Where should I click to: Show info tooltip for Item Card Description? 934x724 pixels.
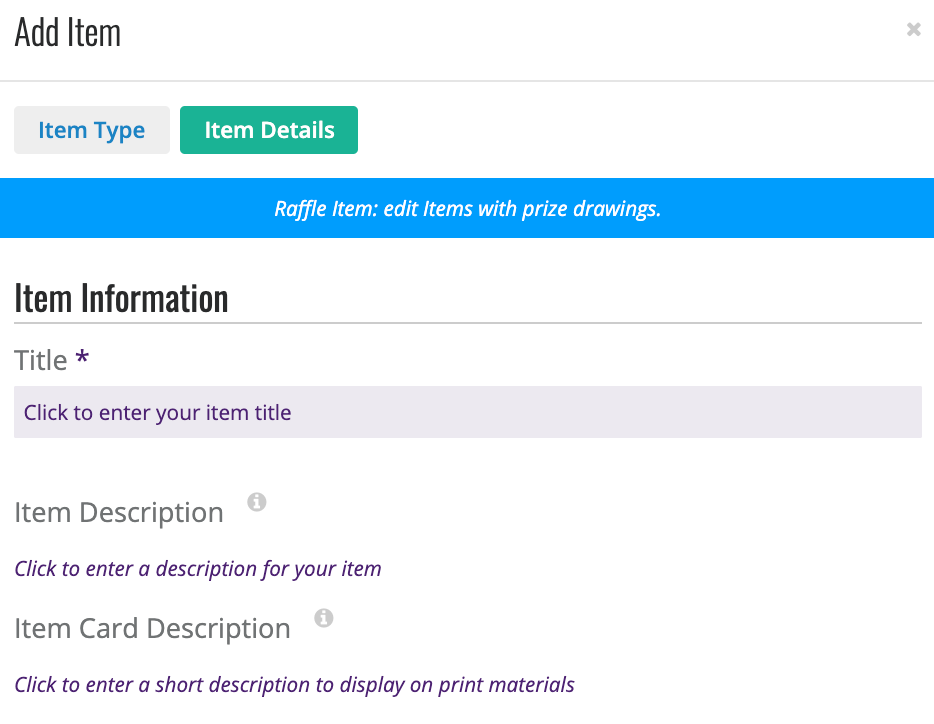tap(323, 618)
